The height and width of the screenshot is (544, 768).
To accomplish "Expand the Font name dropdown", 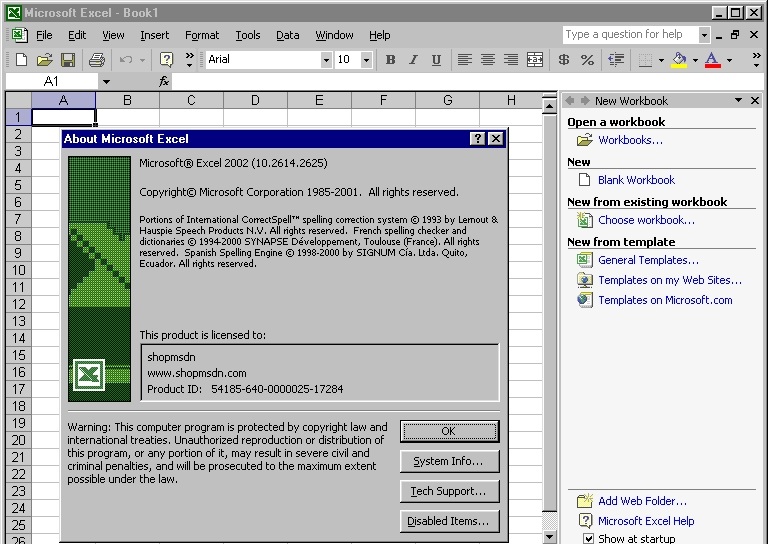I will point(326,60).
